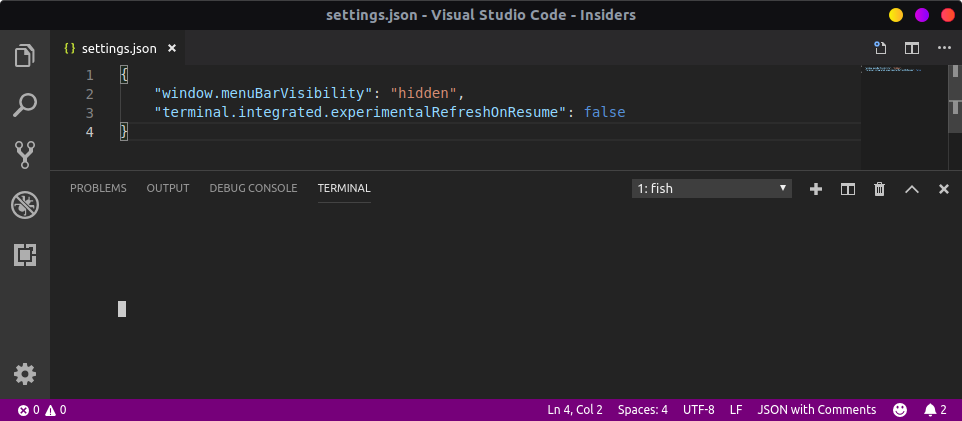Click the smiley feedback icon
Viewport: 962px width, 421px height.
tap(899, 410)
